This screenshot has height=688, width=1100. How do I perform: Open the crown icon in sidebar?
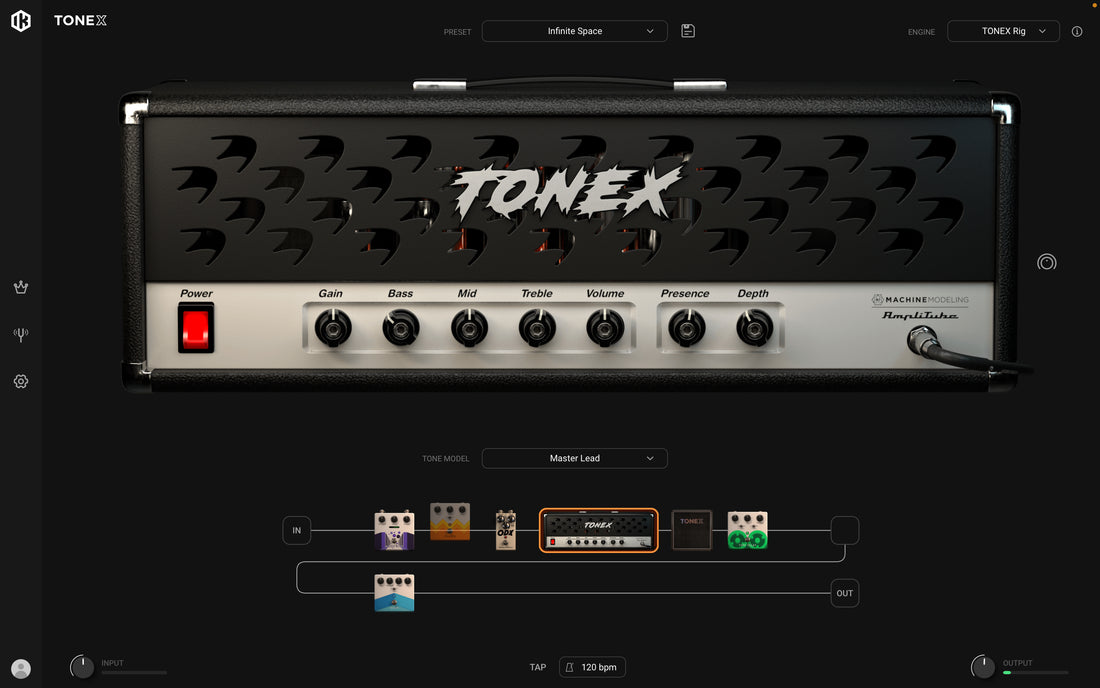(21, 287)
